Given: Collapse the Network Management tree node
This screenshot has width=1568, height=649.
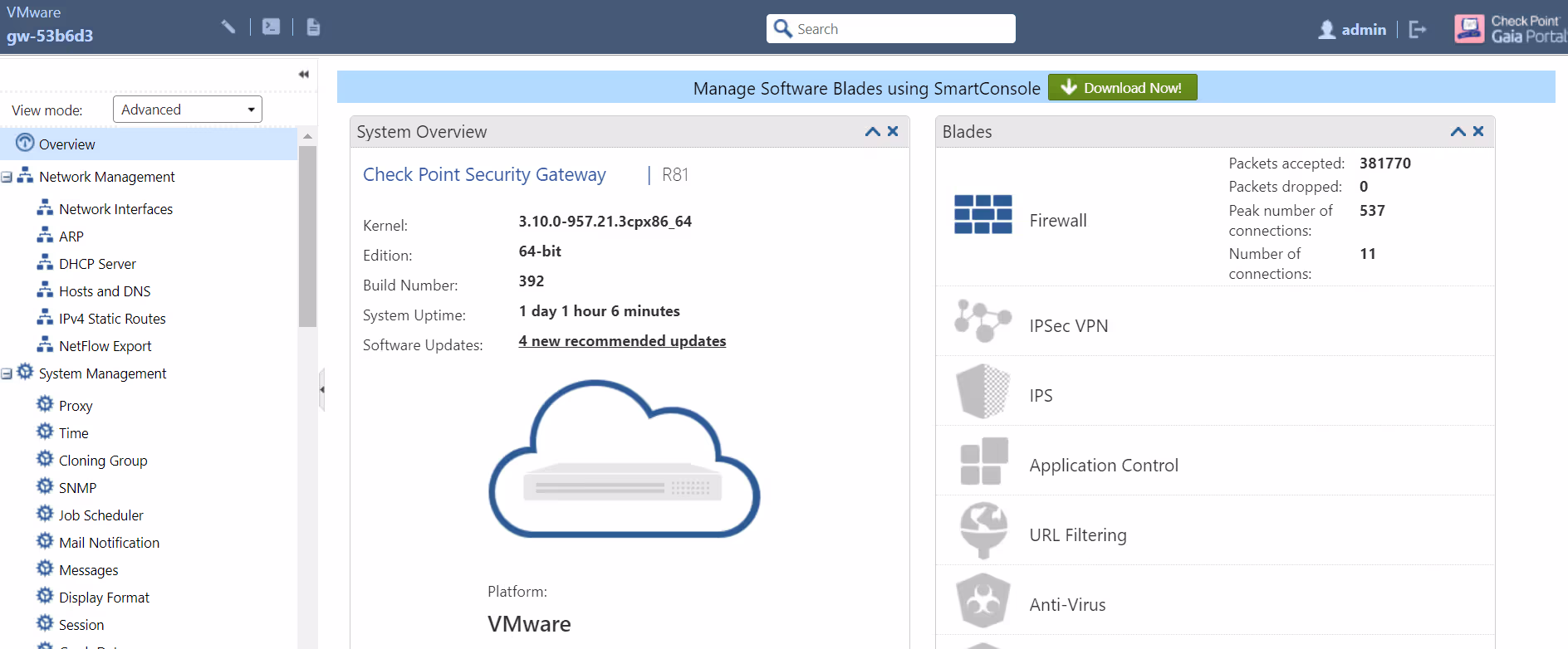Looking at the screenshot, I should pyautogui.click(x=7, y=178).
